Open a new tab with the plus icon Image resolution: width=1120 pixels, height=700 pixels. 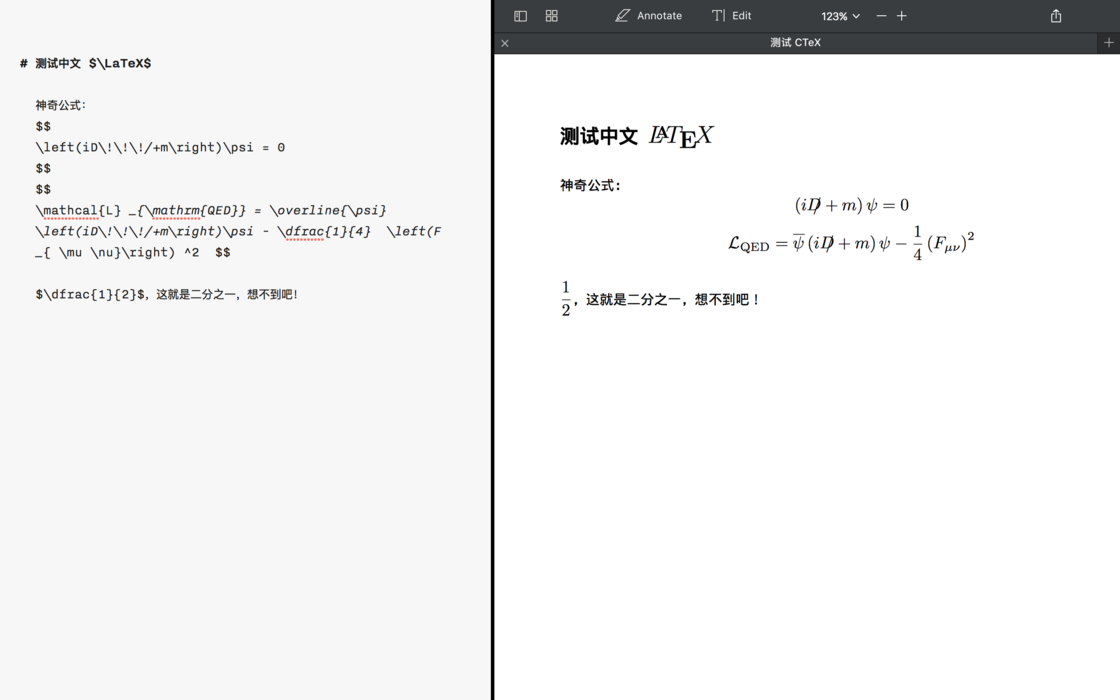tap(1108, 42)
